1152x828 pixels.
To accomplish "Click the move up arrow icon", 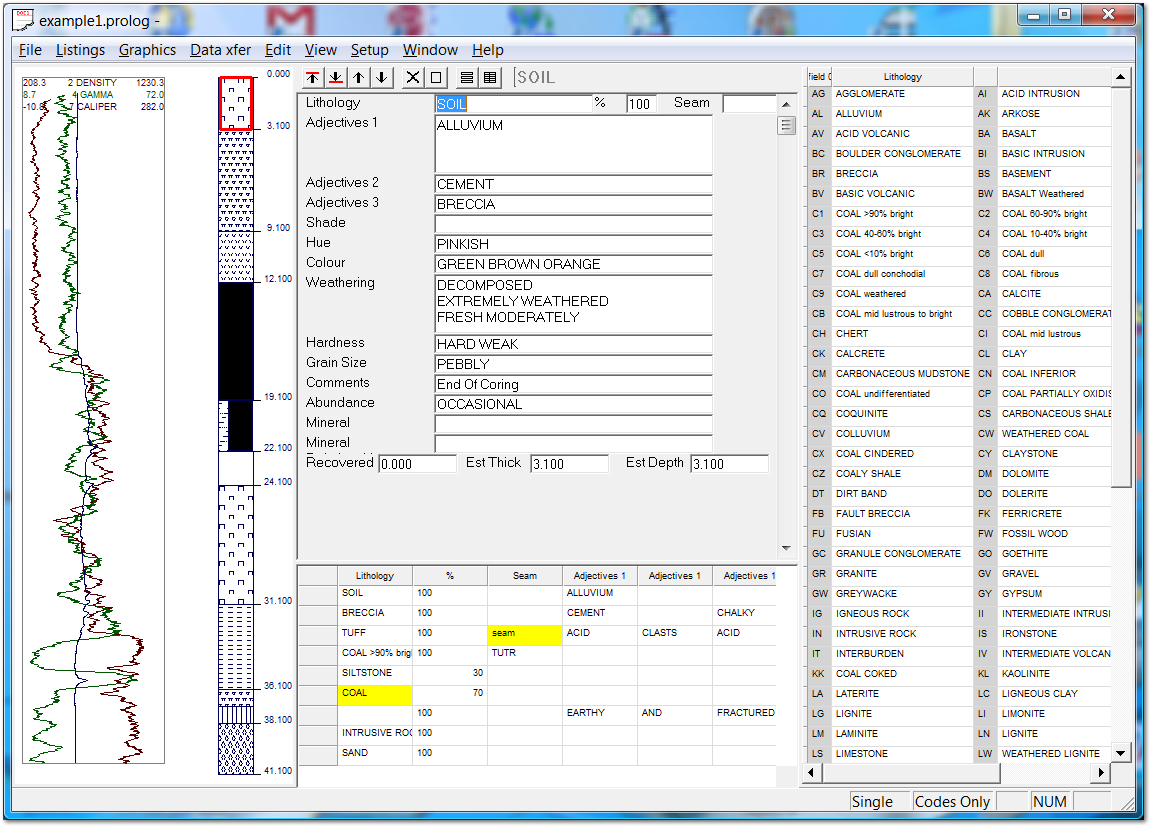I will (x=359, y=78).
